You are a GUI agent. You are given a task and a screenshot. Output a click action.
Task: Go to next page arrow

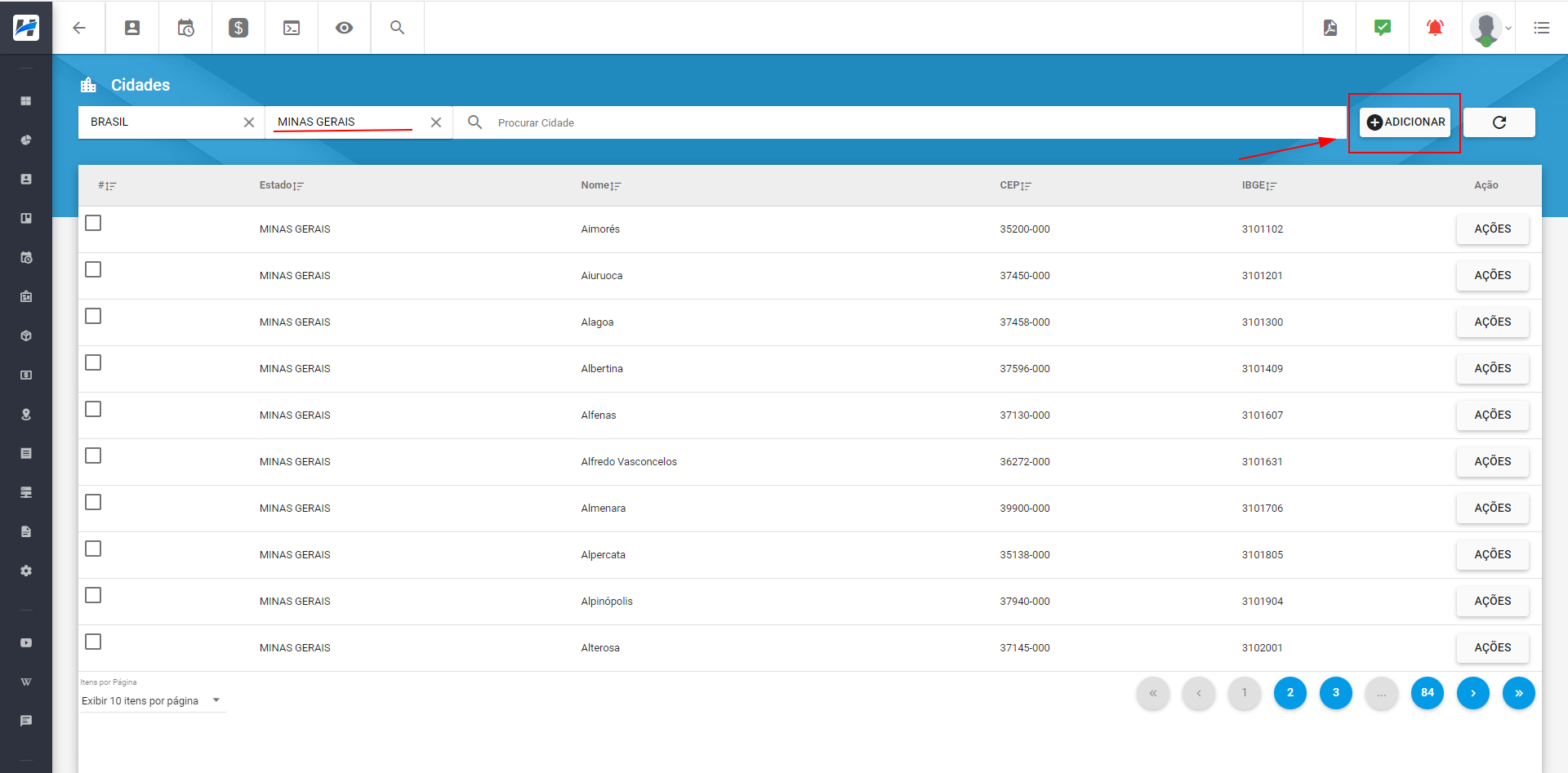point(1473,693)
